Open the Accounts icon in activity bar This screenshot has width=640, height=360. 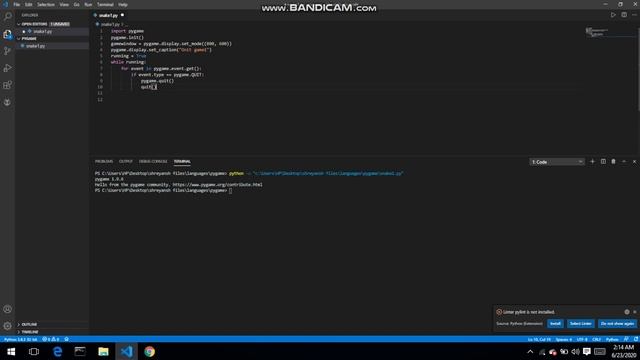[7, 309]
